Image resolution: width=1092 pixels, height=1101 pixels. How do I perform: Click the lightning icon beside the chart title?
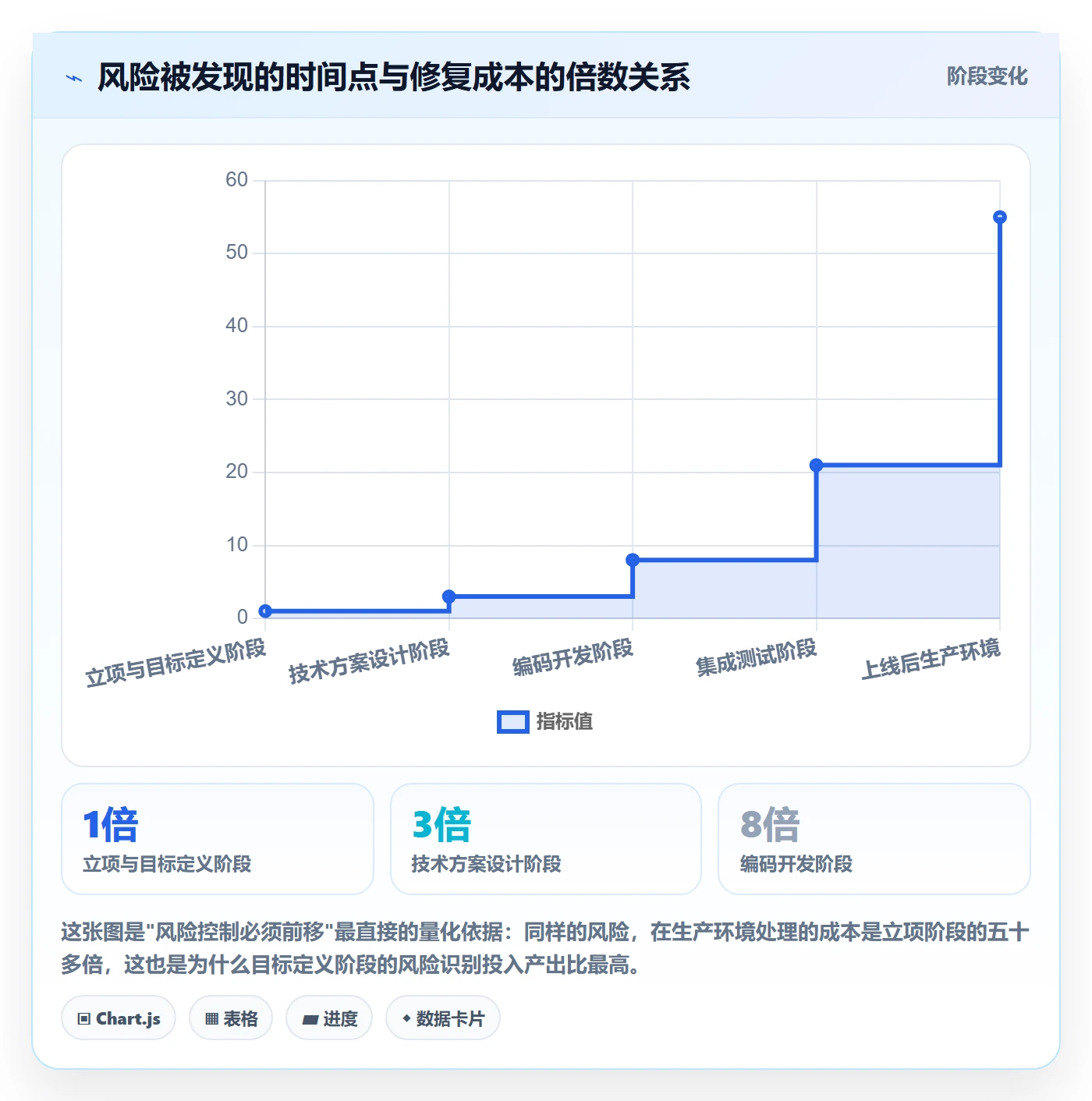[x=74, y=78]
